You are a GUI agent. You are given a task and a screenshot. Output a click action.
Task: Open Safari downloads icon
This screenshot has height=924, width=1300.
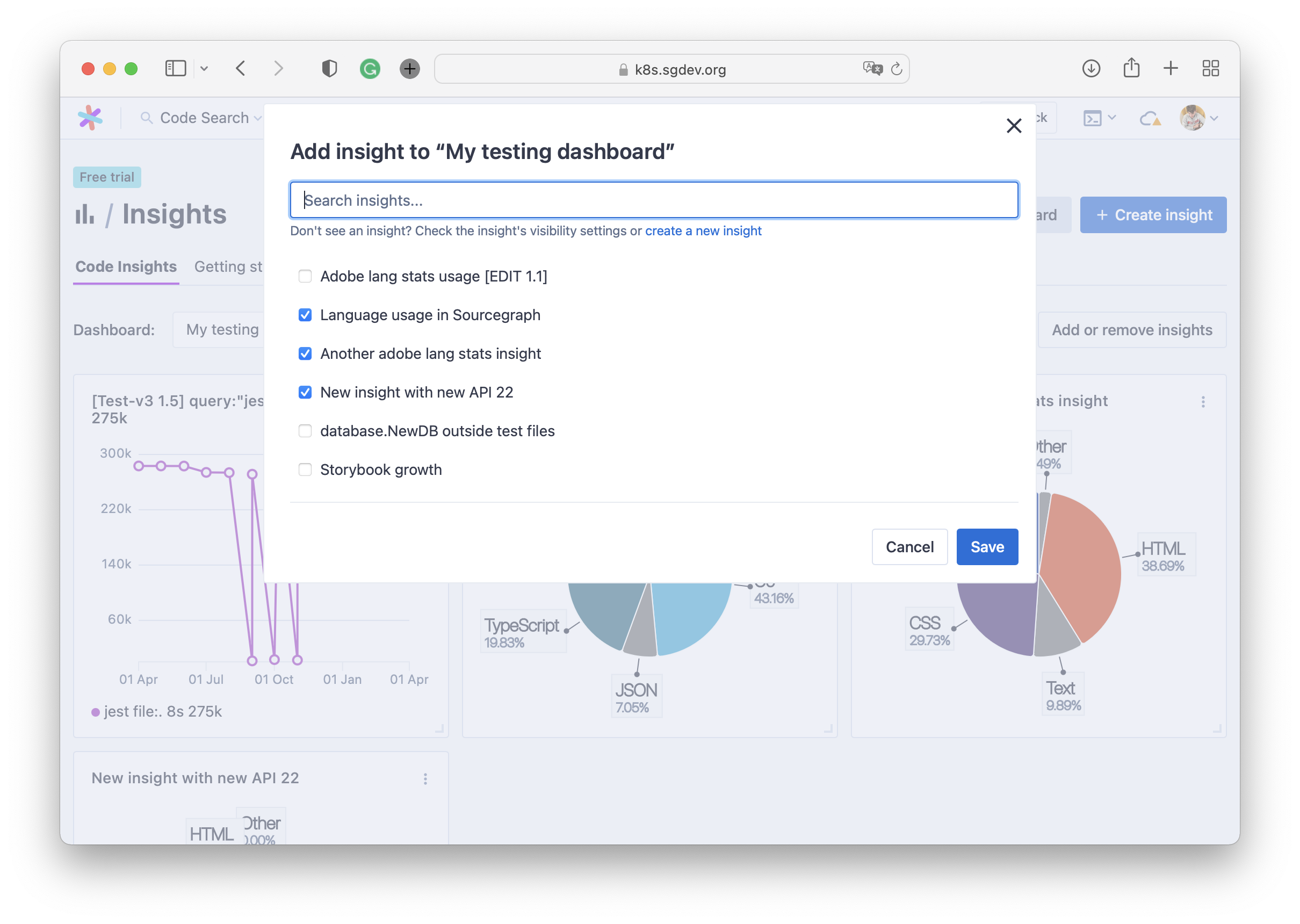click(x=1090, y=69)
